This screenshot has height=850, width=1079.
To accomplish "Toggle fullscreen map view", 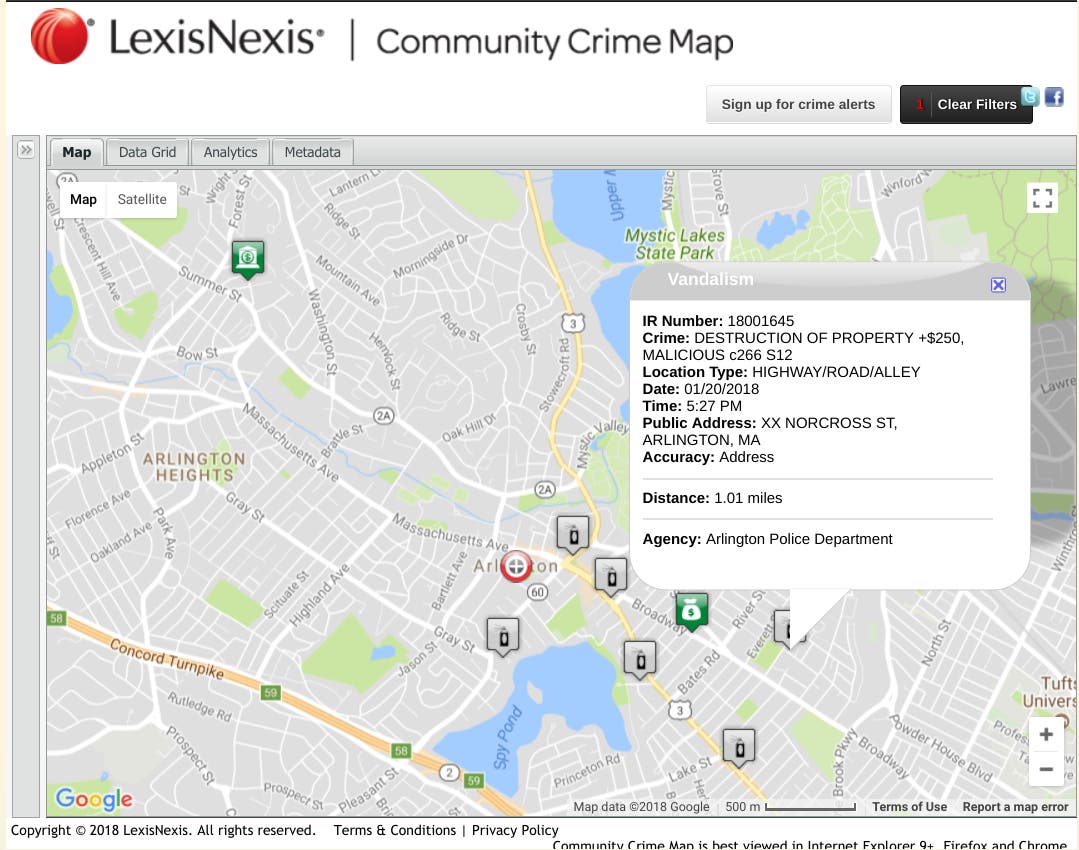I will [x=1042, y=198].
